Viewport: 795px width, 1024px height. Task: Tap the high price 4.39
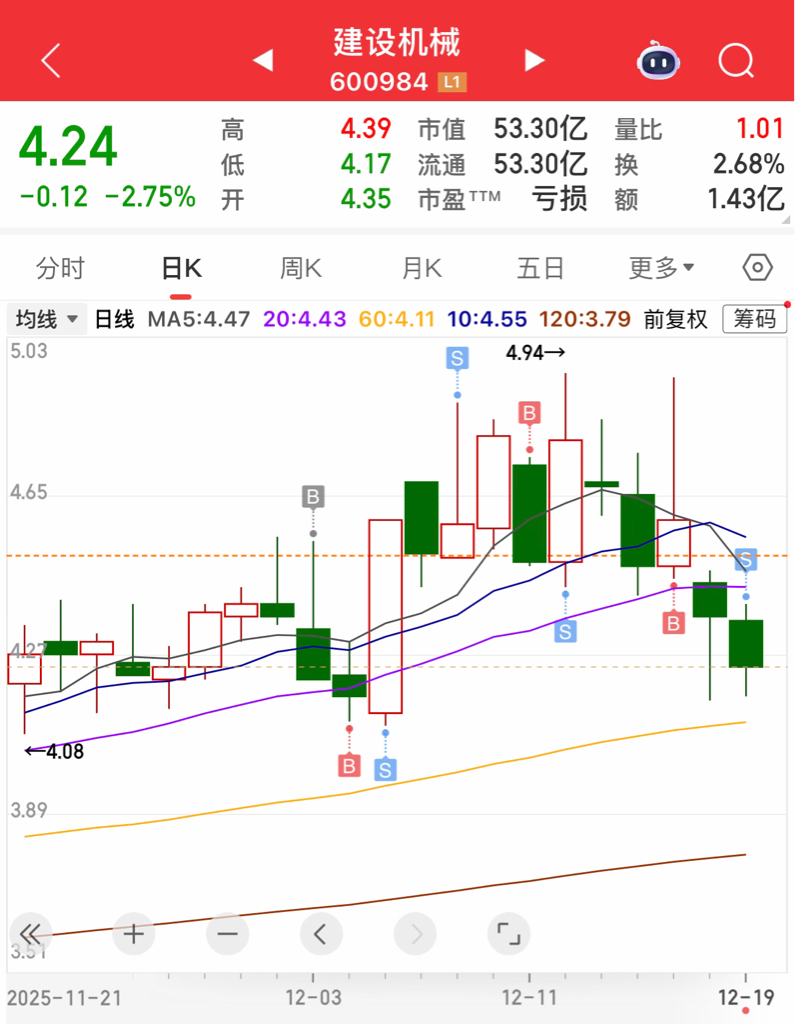click(366, 129)
